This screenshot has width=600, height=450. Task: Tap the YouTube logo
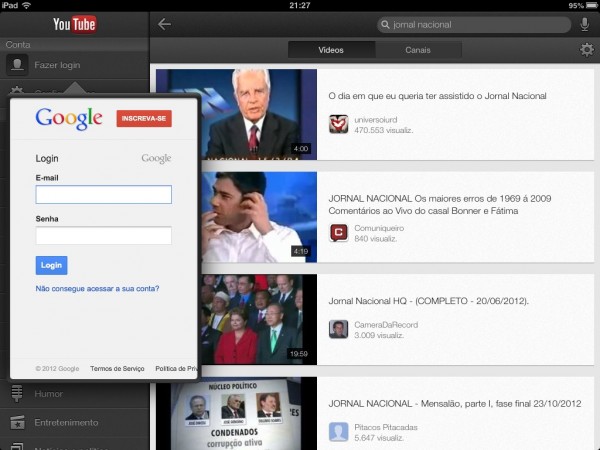[x=75, y=24]
